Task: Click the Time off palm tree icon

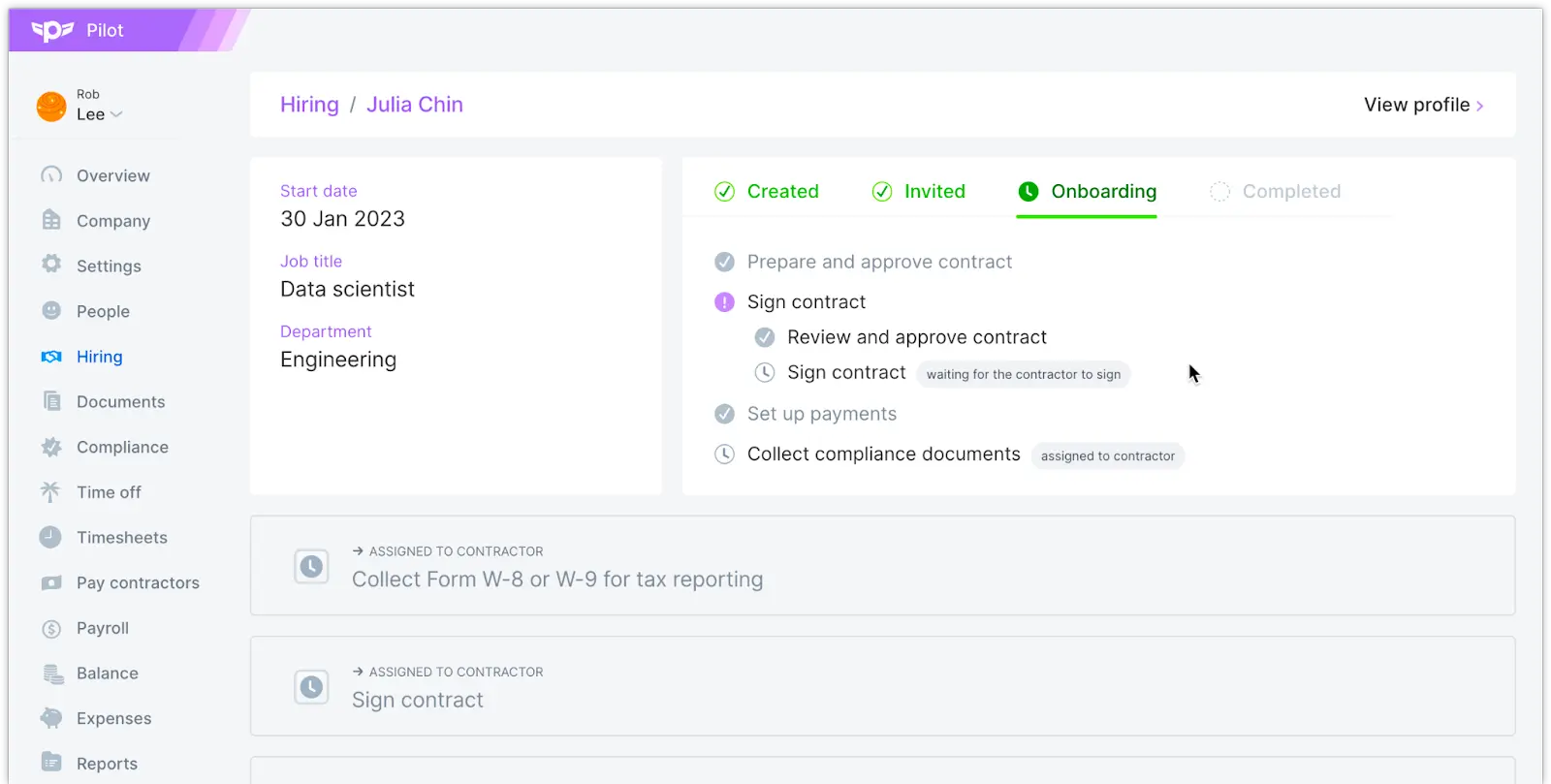Action: [x=50, y=491]
